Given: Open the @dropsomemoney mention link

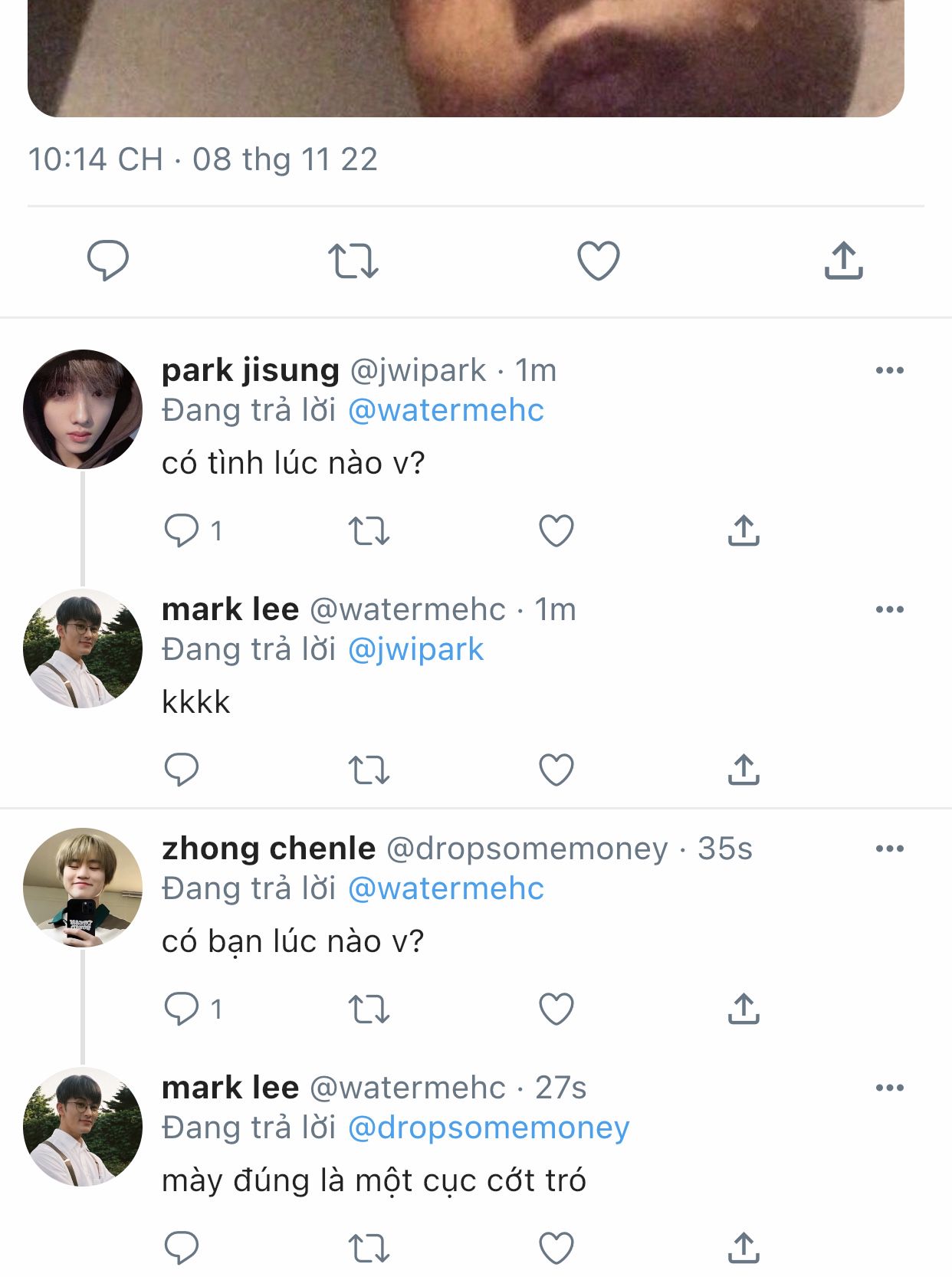Looking at the screenshot, I should [x=488, y=1128].
